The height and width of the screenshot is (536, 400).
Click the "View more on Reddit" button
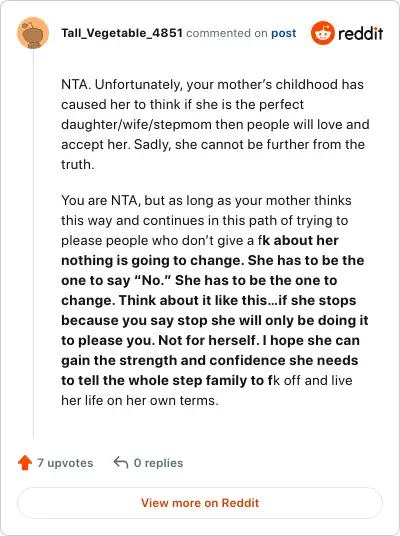(x=200, y=503)
